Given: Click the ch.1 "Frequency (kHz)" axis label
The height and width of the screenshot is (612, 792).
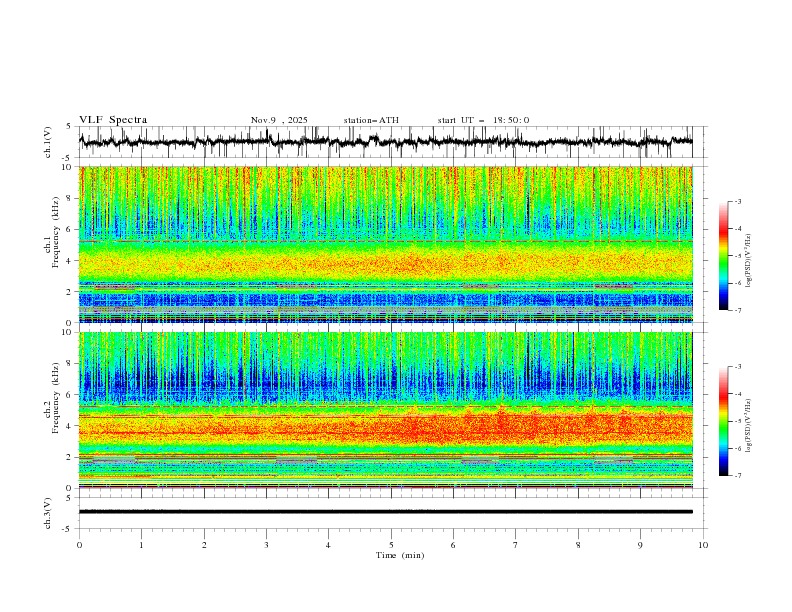Looking at the screenshot, I should [56, 232].
